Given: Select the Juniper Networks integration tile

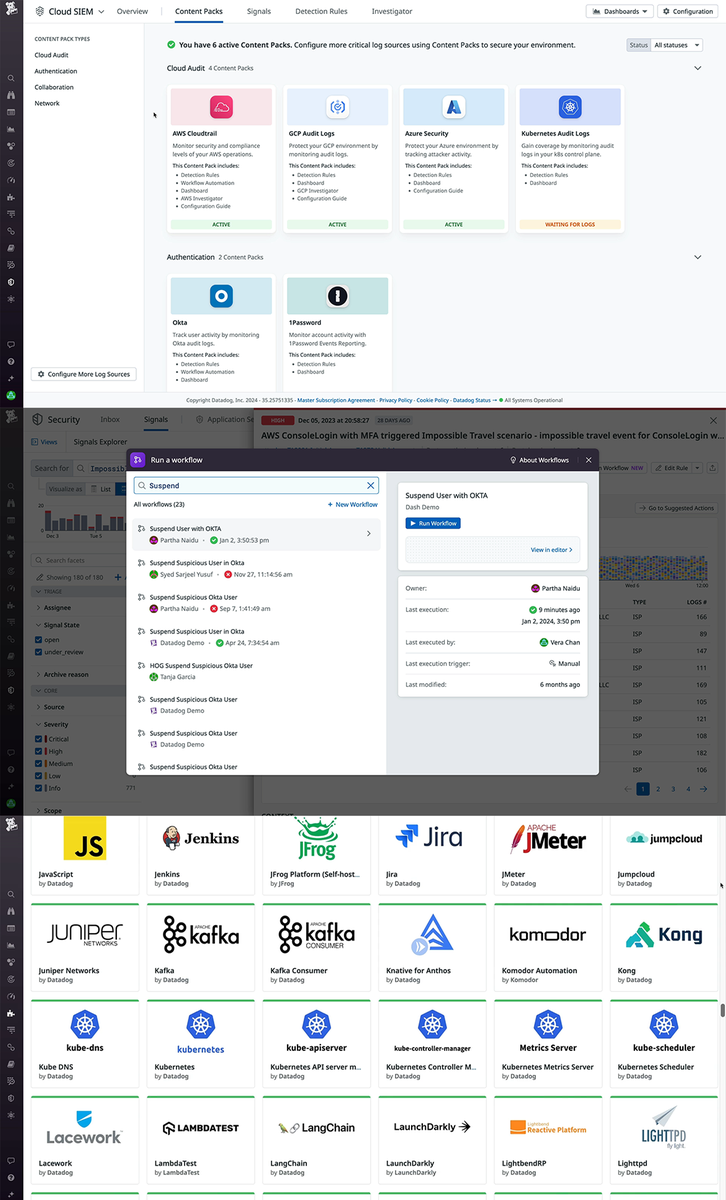Looking at the screenshot, I should click(85, 946).
